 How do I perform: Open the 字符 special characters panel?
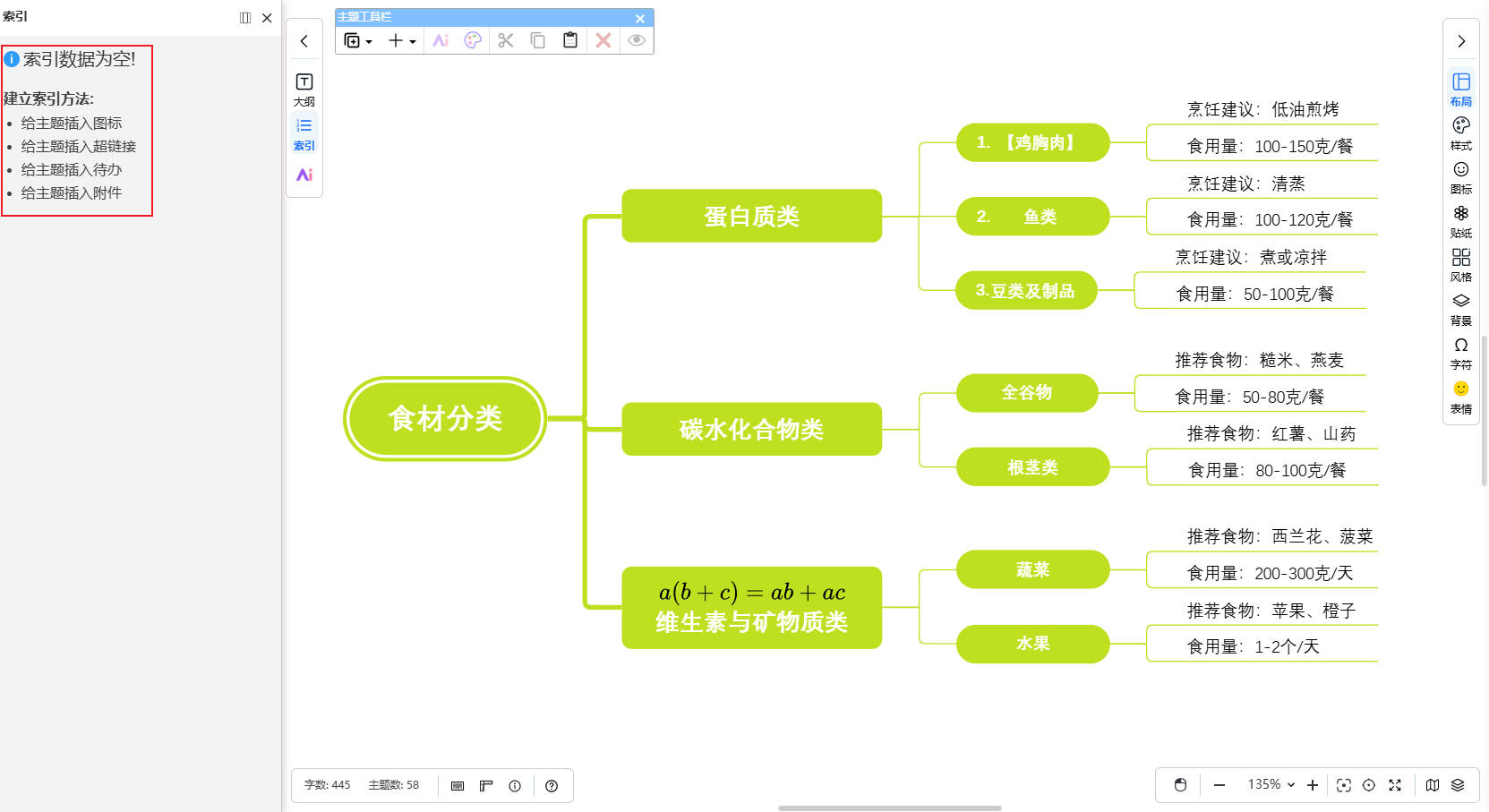point(1460,353)
